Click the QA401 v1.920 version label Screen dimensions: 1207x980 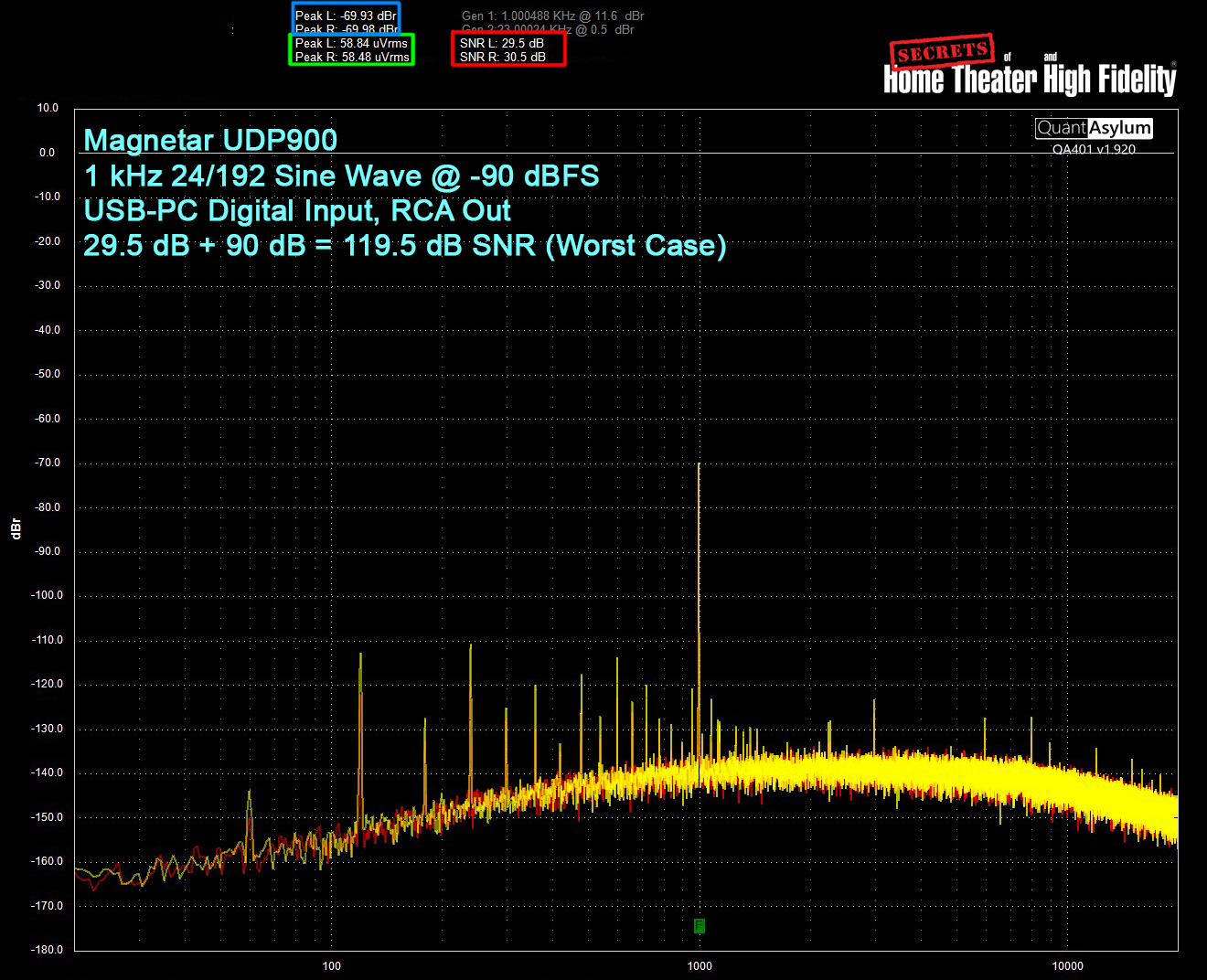[1094, 148]
